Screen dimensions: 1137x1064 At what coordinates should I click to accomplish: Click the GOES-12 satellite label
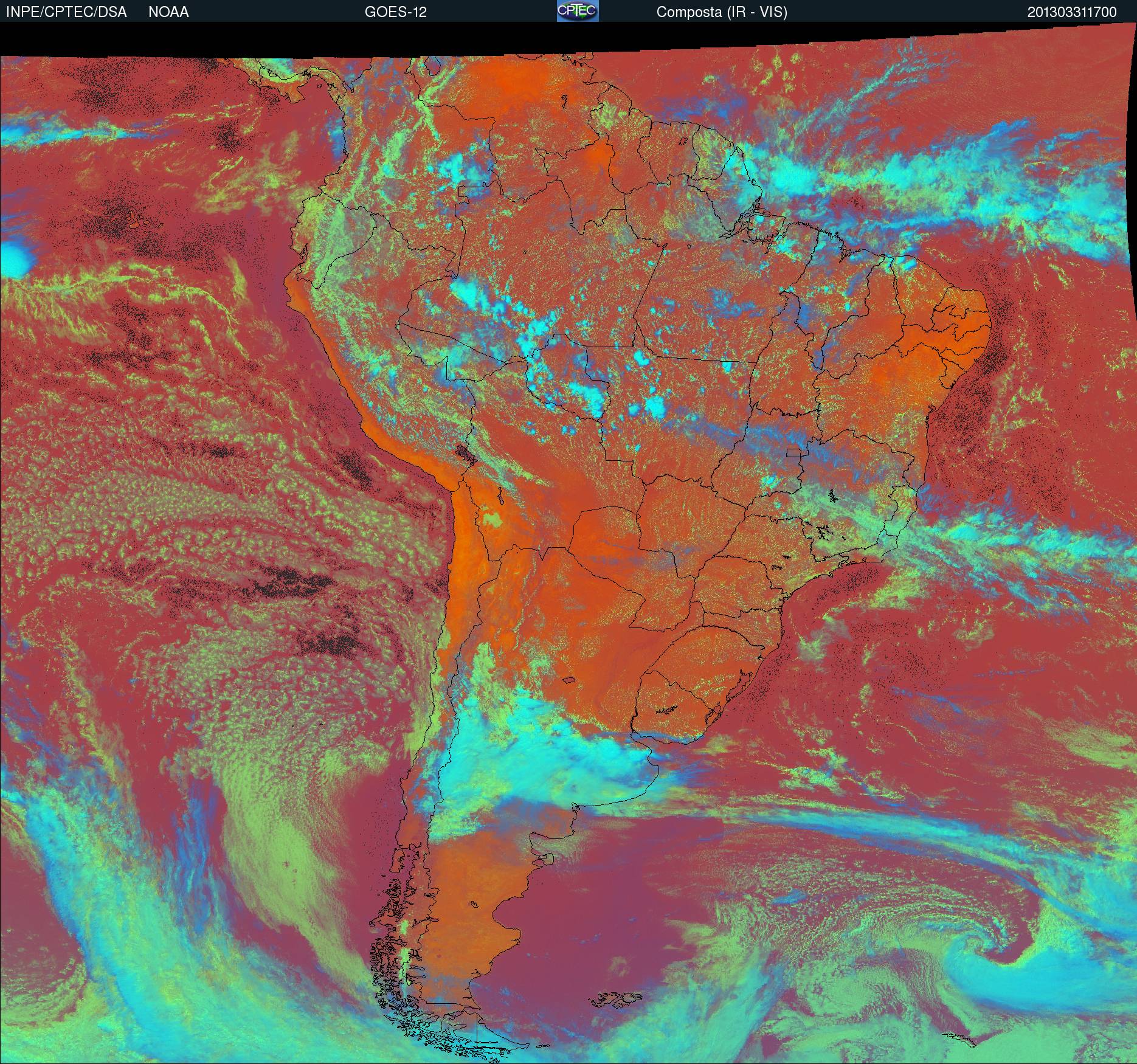pyautogui.click(x=396, y=12)
